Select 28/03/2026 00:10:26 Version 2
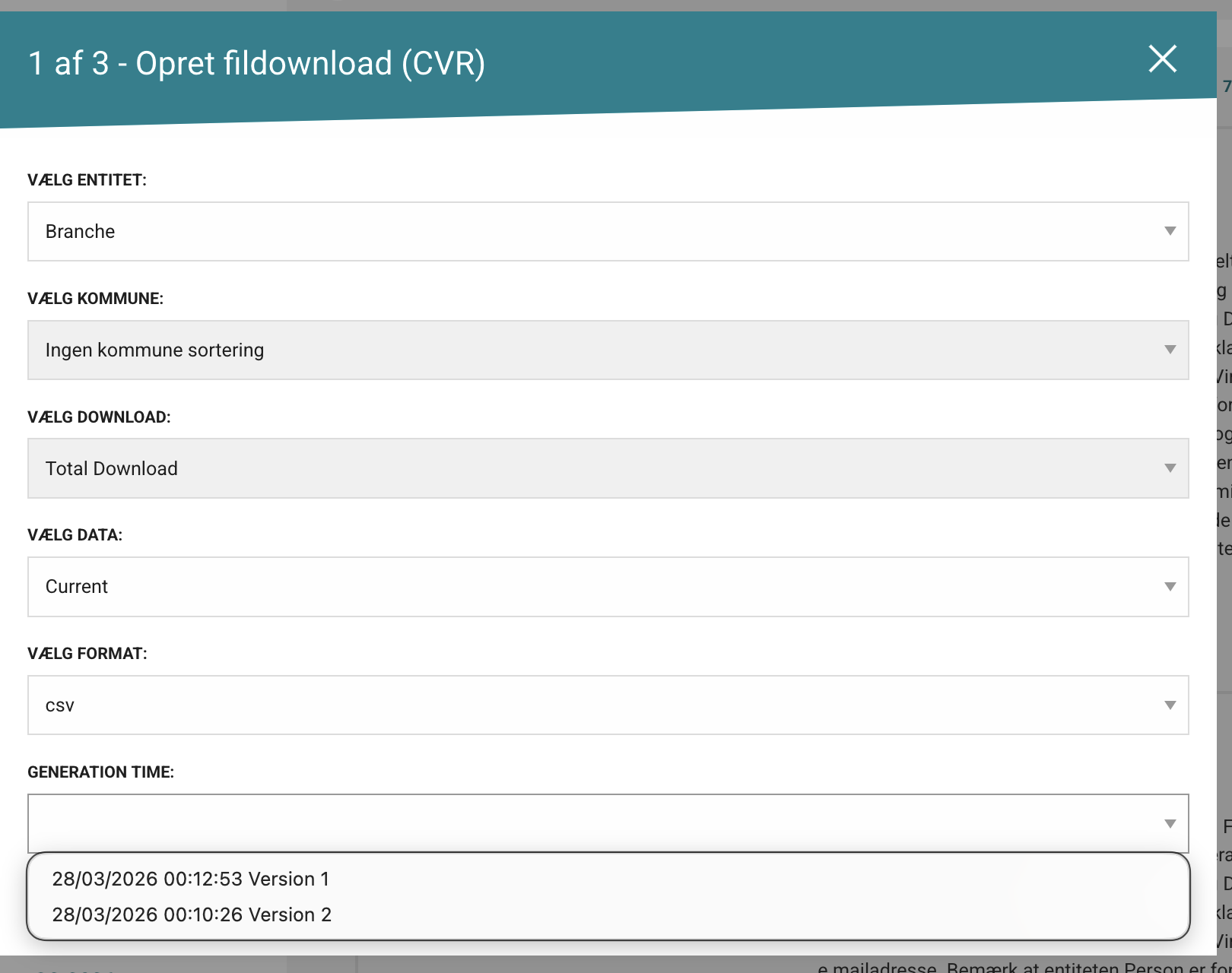Screen dimensions: 1232x973 (x=192, y=915)
